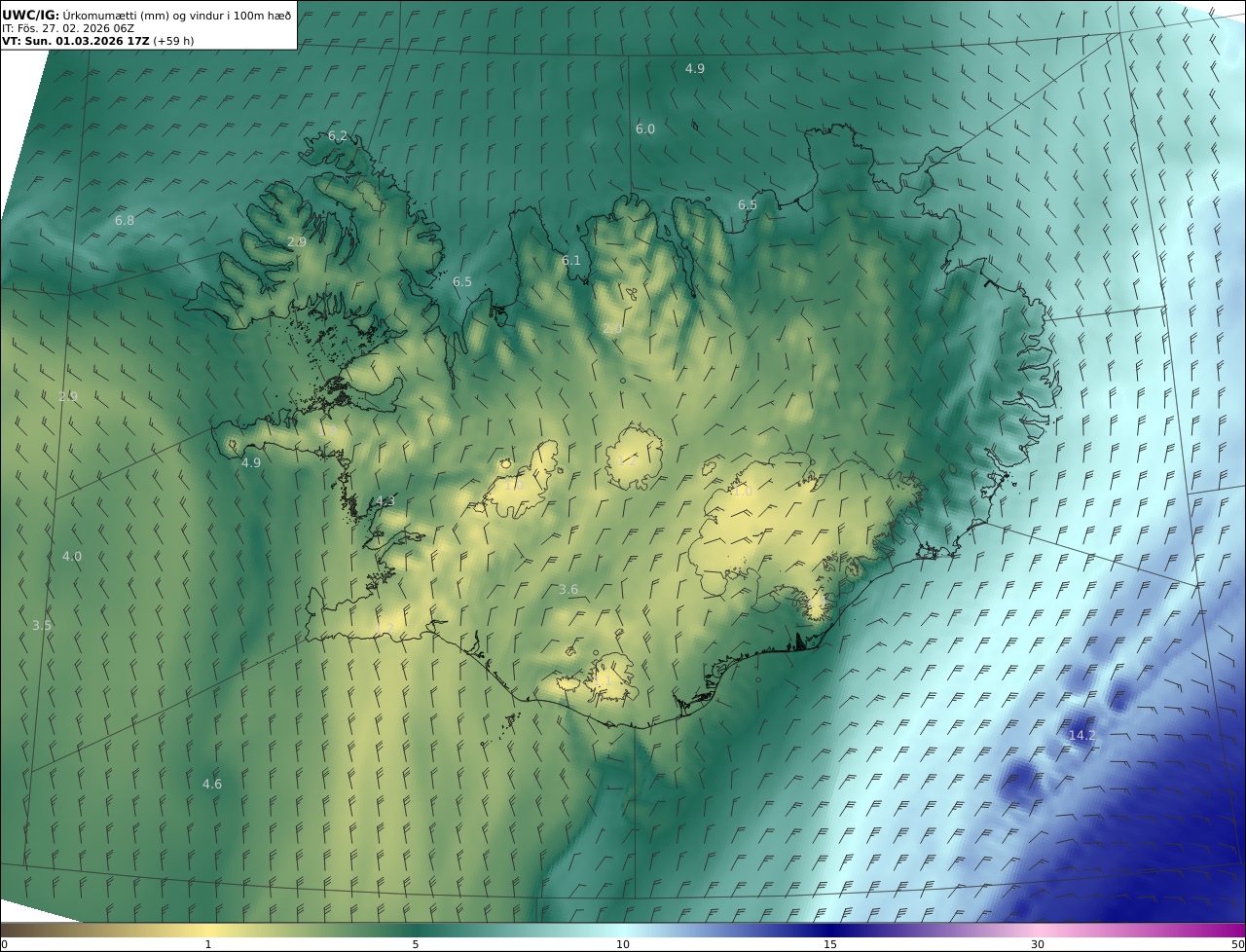
Task: Click the 4.9 value on the map's upper edge
Action: 695,68
